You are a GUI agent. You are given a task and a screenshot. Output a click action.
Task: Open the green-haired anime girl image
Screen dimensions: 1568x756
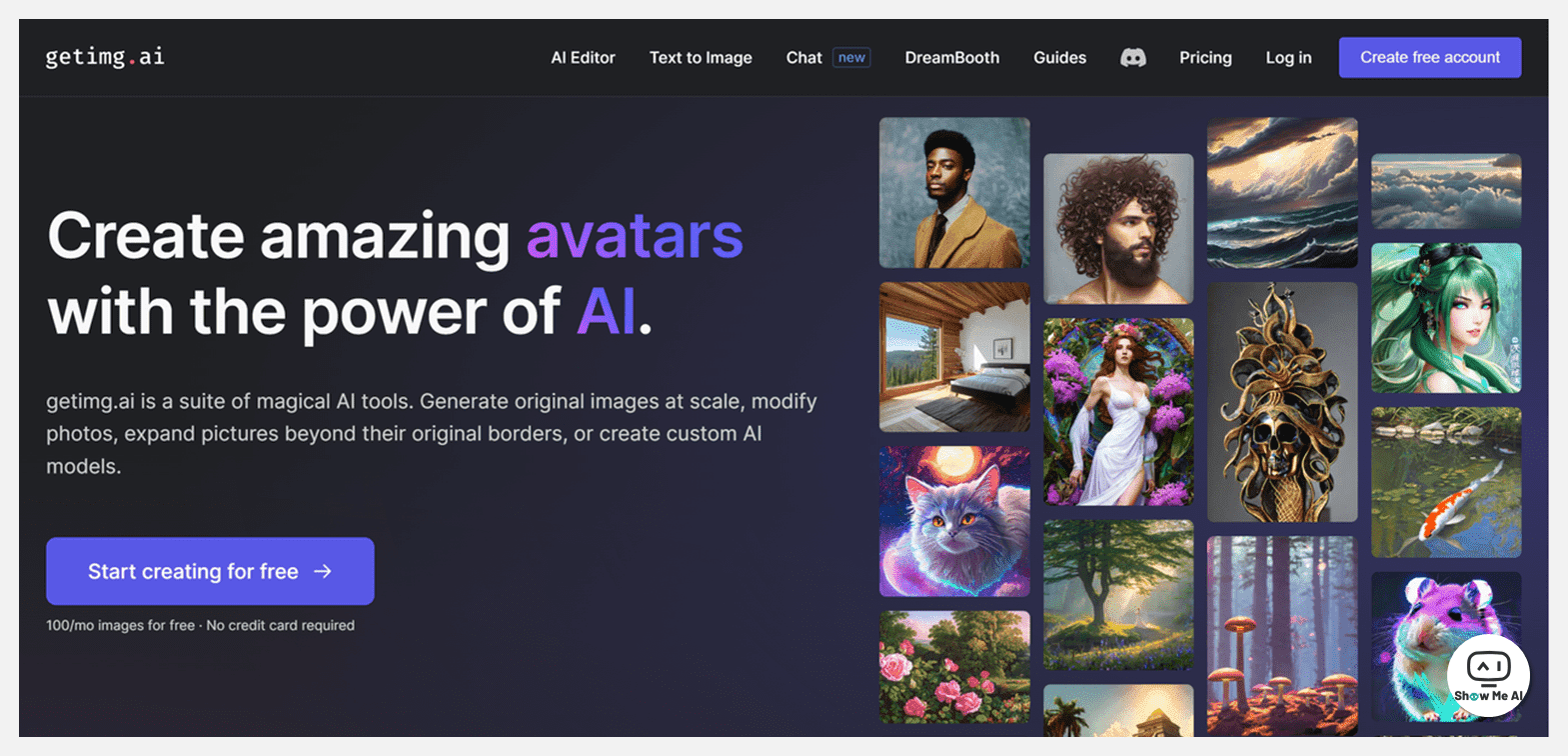(x=1446, y=318)
